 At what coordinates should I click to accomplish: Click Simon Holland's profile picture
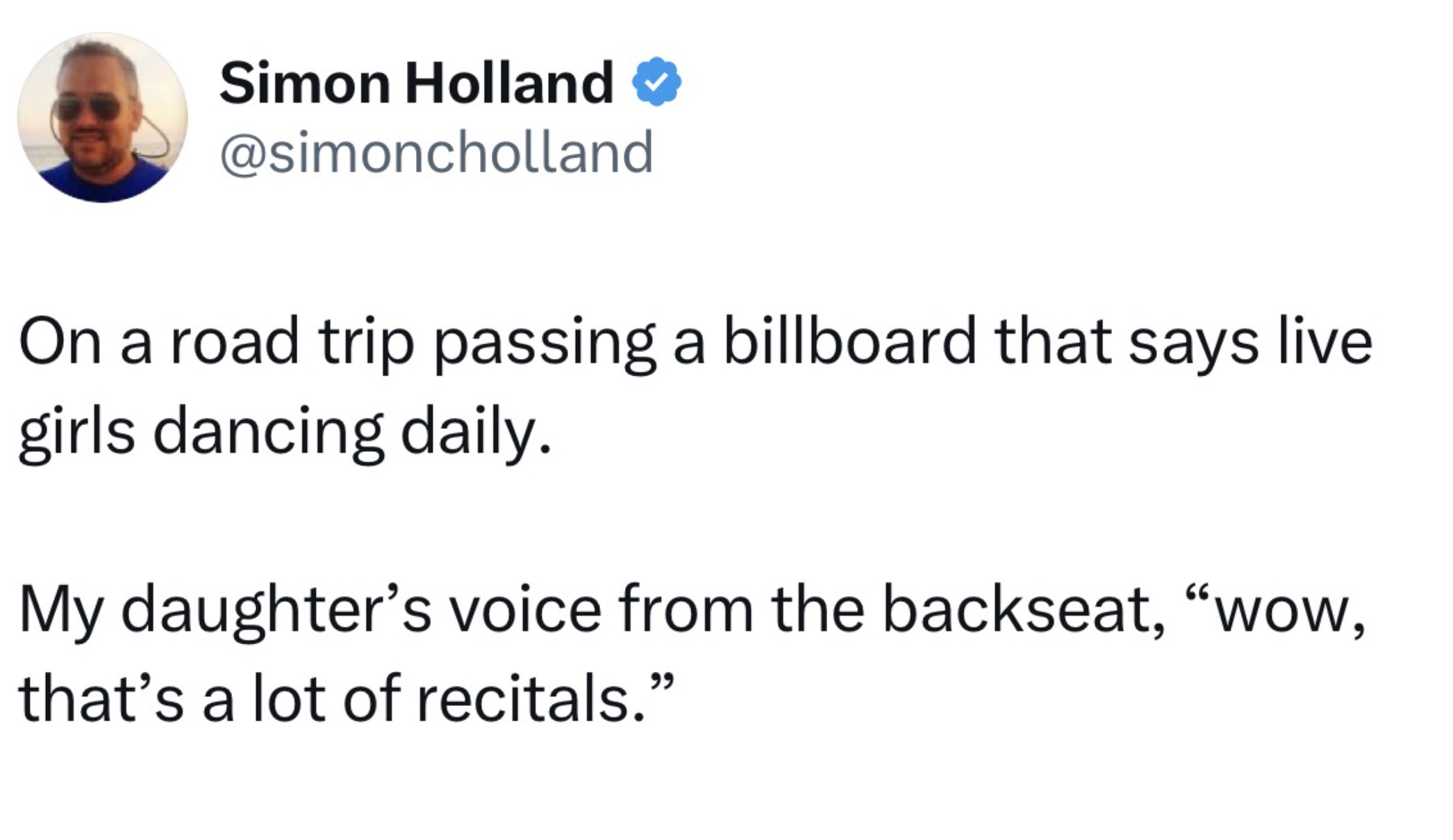[102, 117]
